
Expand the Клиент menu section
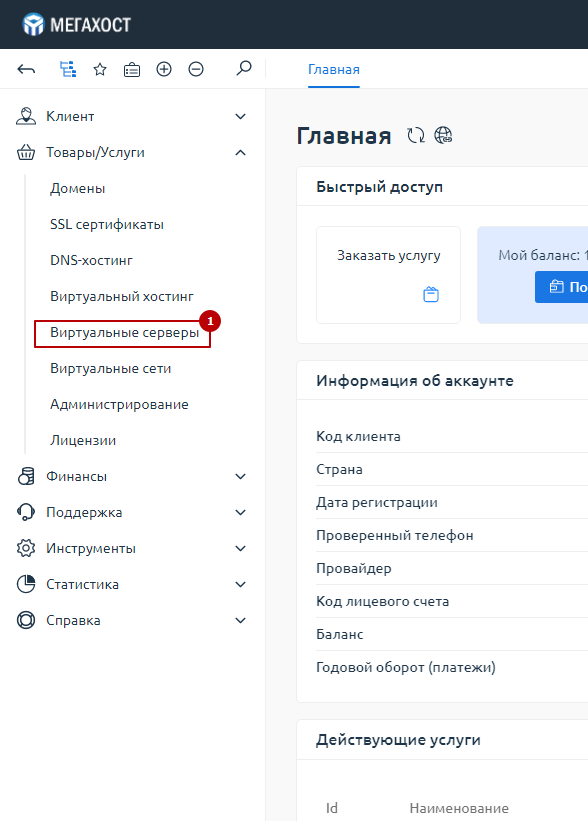131,116
